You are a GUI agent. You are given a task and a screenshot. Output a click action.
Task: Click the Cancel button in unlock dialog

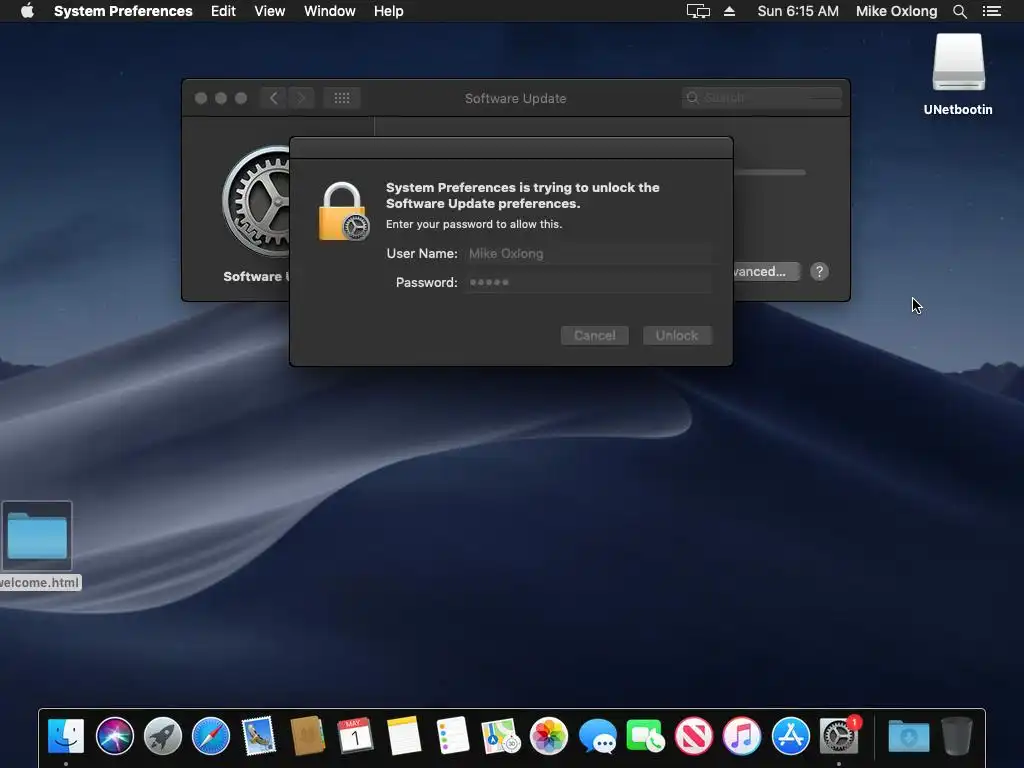click(594, 336)
